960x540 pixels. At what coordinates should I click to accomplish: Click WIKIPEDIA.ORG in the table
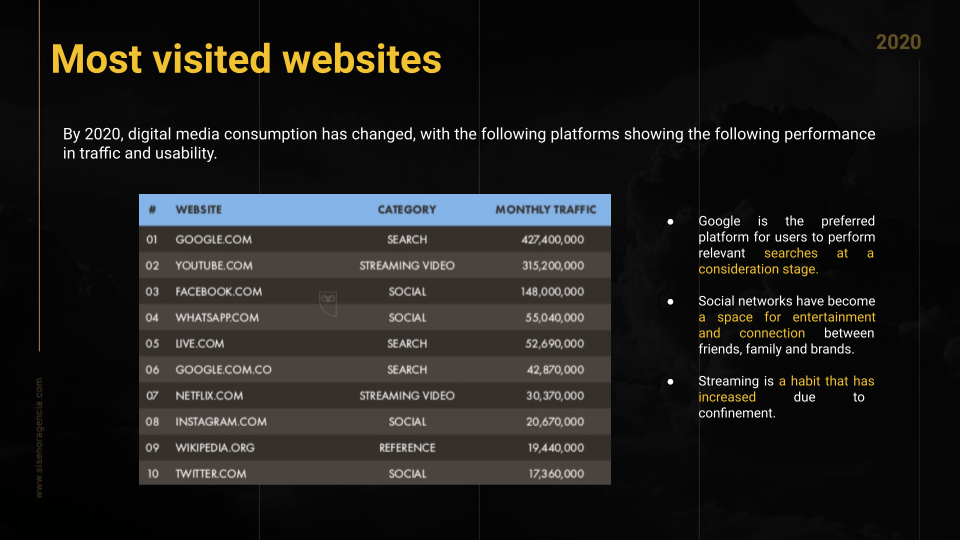(x=215, y=448)
